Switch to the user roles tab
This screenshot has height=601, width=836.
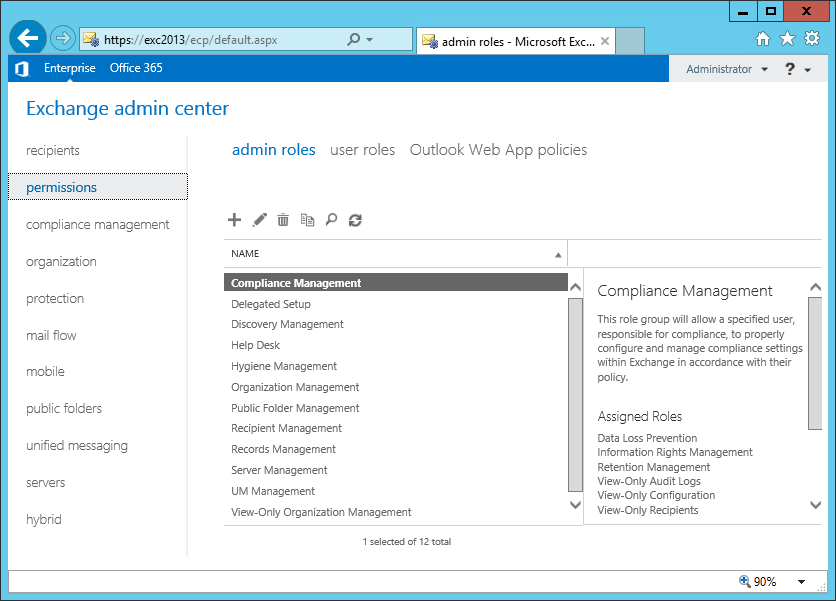tap(363, 150)
